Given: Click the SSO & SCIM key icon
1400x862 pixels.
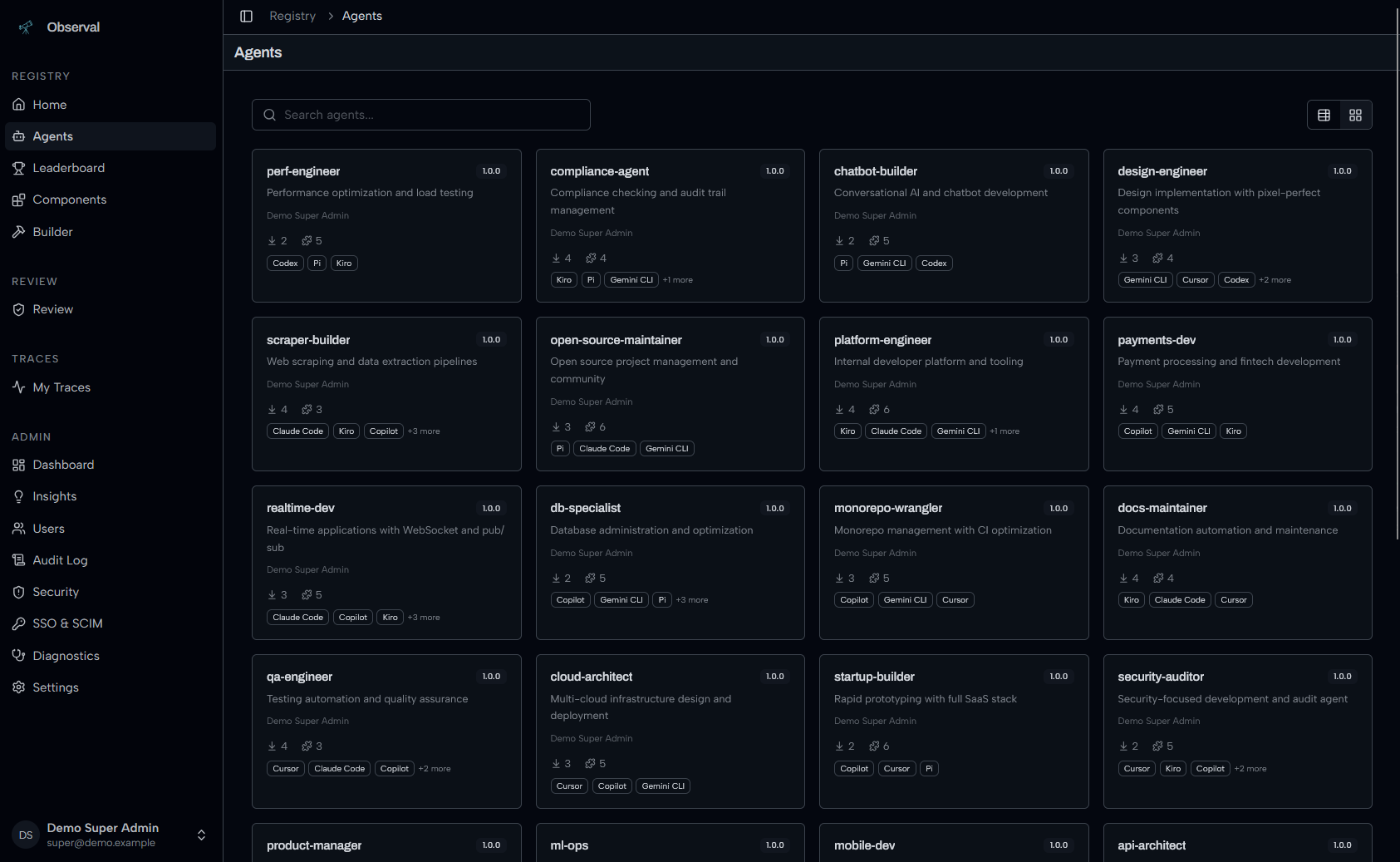Looking at the screenshot, I should [x=19, y=623].
